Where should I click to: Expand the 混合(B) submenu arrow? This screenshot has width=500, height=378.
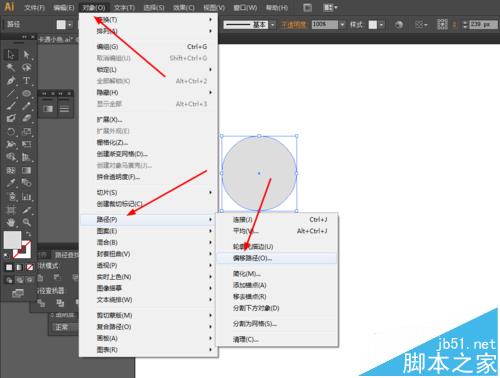pyautogui.click(x=210, y=242)
